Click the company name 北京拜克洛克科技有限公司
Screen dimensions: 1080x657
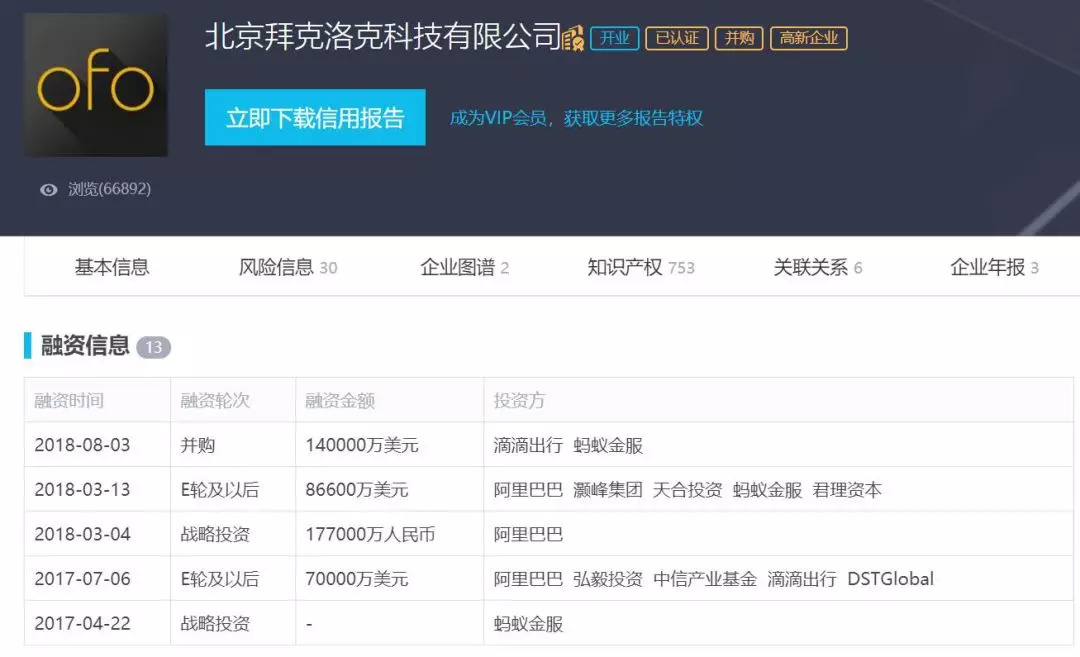tap(383, 36)
